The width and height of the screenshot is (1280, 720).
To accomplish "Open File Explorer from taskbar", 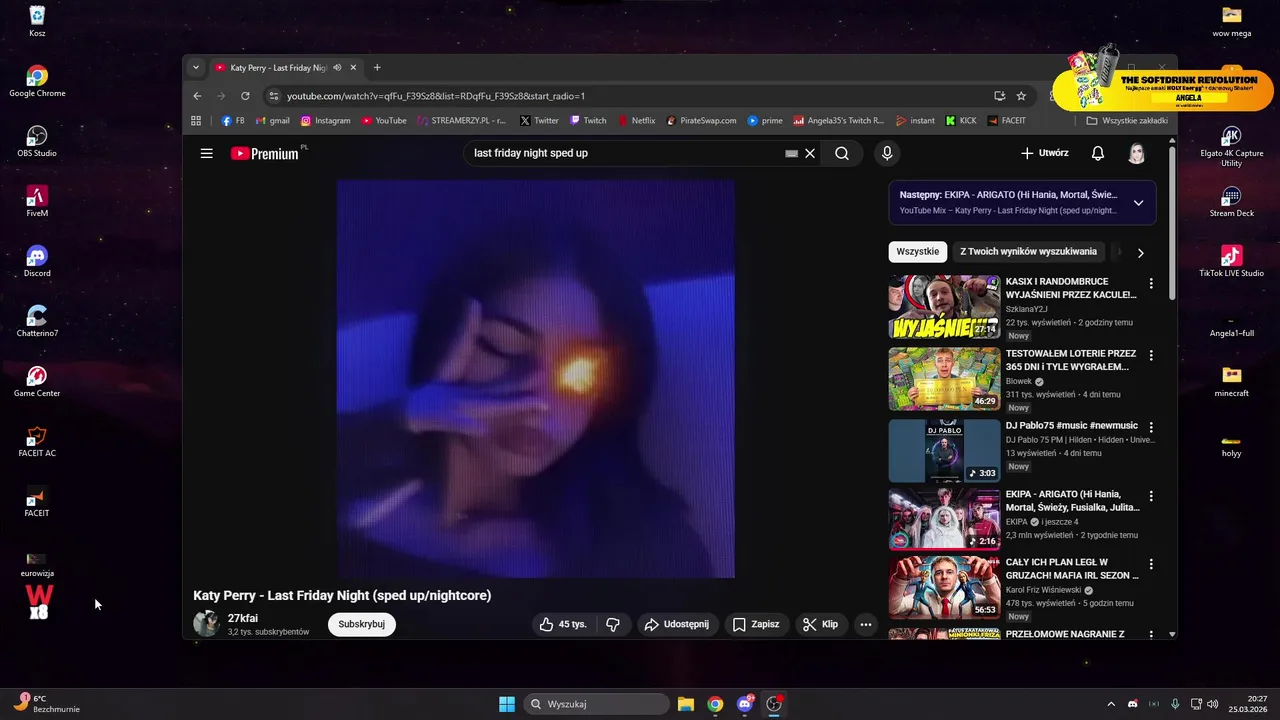I will (686, 704).
